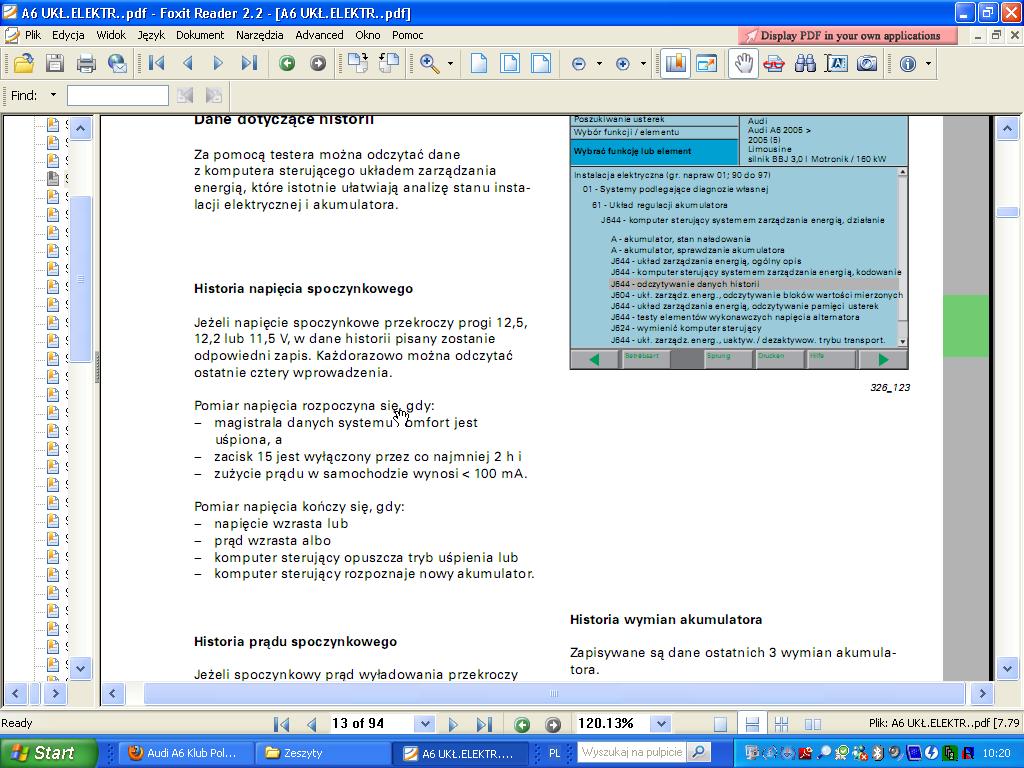Open the Język menu
This screenshot has height=768, width=1024.
(151, 35)
